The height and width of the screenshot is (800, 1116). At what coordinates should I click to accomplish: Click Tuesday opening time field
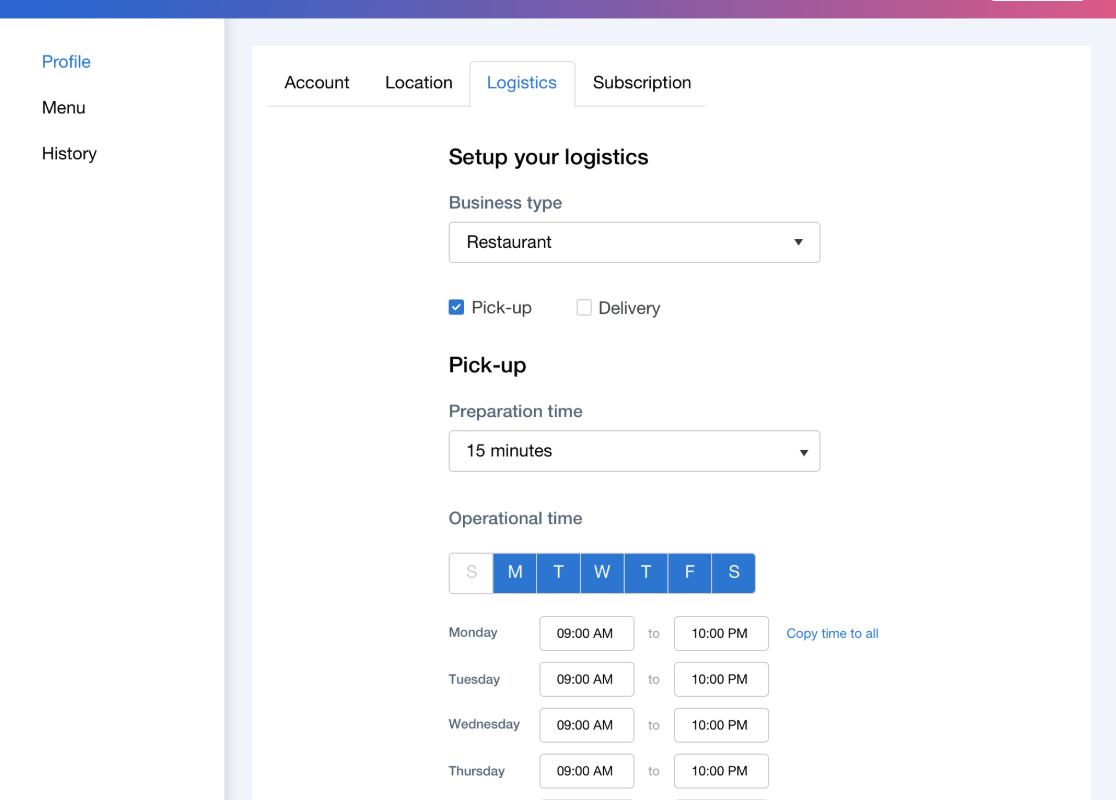pos(586,680)
